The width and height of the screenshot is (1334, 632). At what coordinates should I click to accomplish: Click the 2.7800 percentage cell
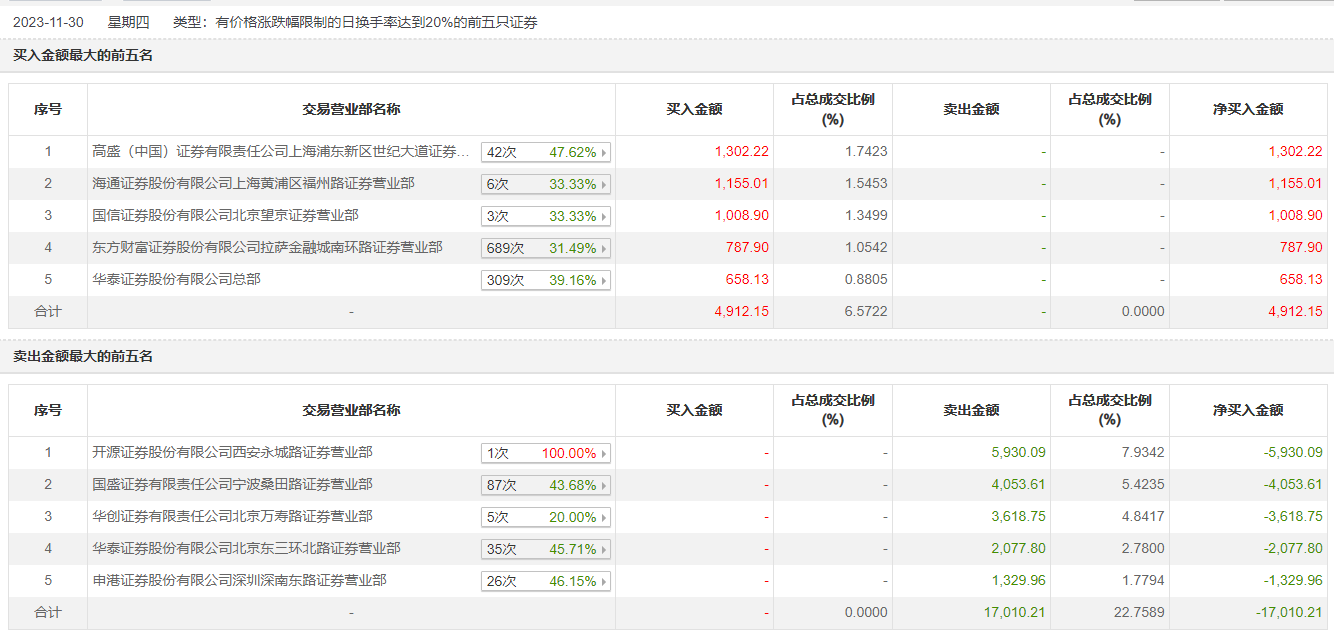[1143, 549]
